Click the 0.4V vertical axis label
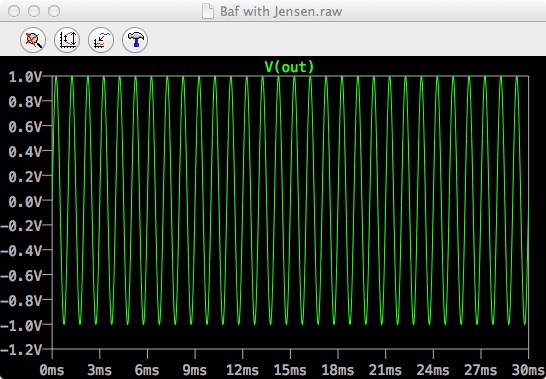The width and height of the screenshot is (546, 379). click(x=25, y=152)
